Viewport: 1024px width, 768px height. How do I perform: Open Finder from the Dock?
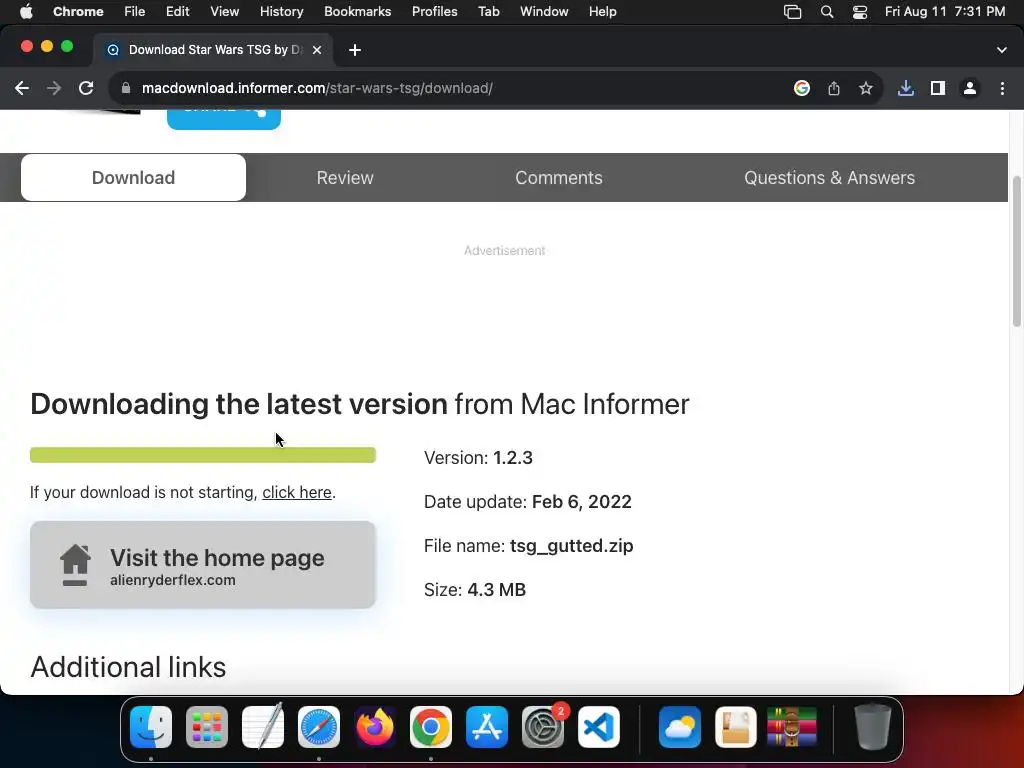(151, 727)
